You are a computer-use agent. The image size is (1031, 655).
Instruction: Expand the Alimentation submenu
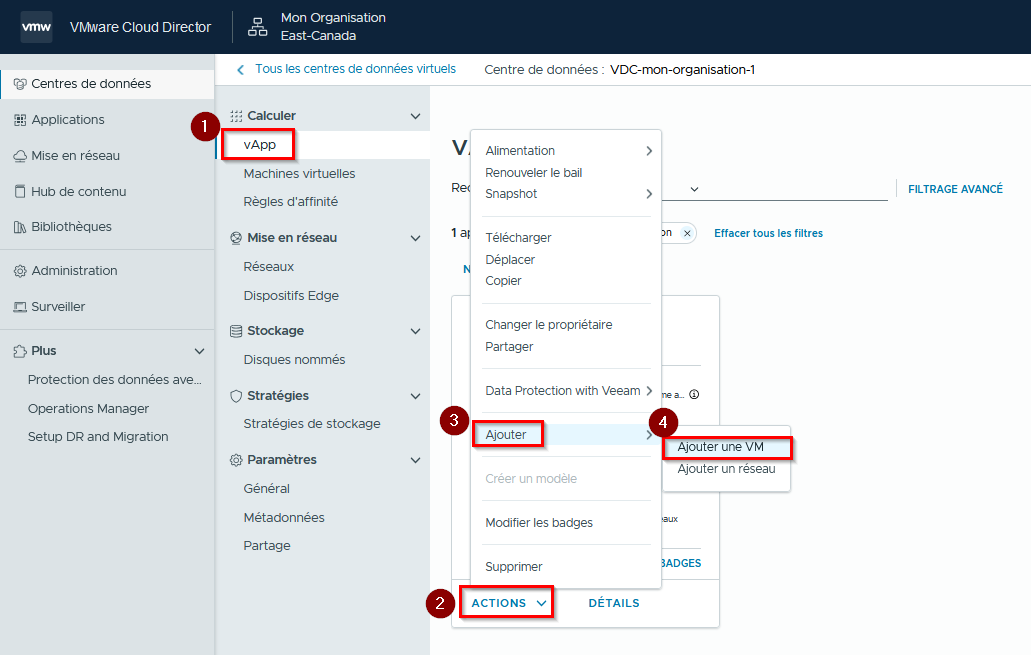(649, 151)
